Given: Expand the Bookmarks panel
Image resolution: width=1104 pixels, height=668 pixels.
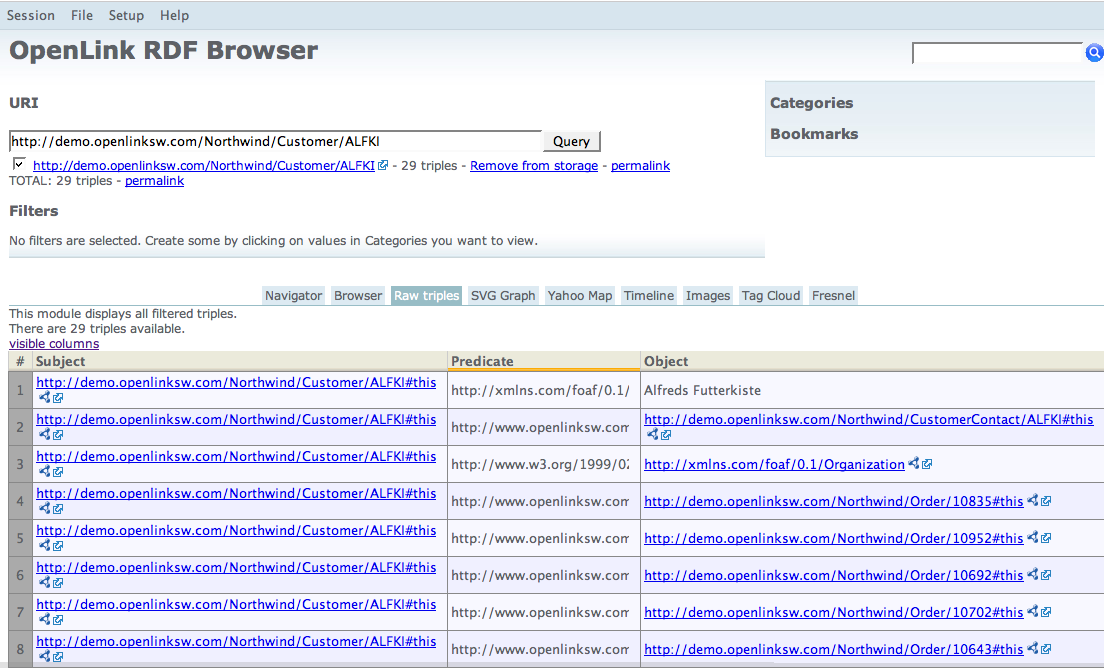Looking at the screenshot, I should [814, 134].
